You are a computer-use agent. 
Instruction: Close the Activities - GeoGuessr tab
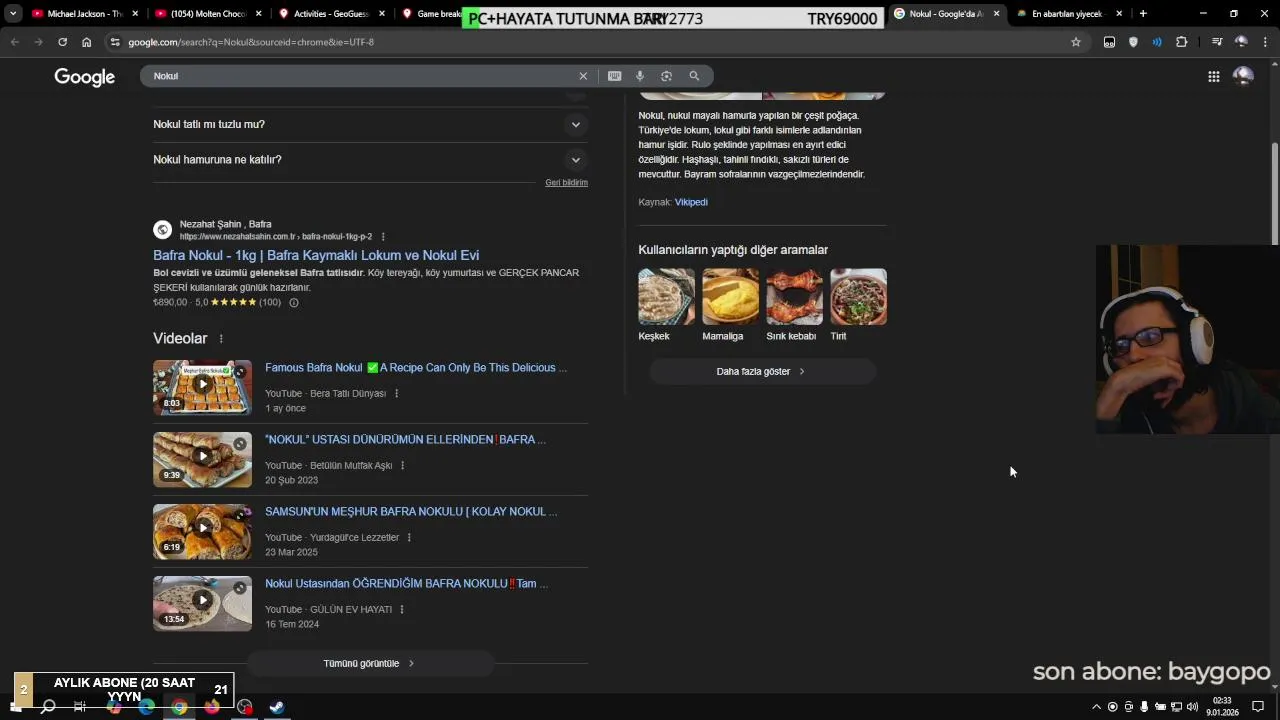coord(381,14)
